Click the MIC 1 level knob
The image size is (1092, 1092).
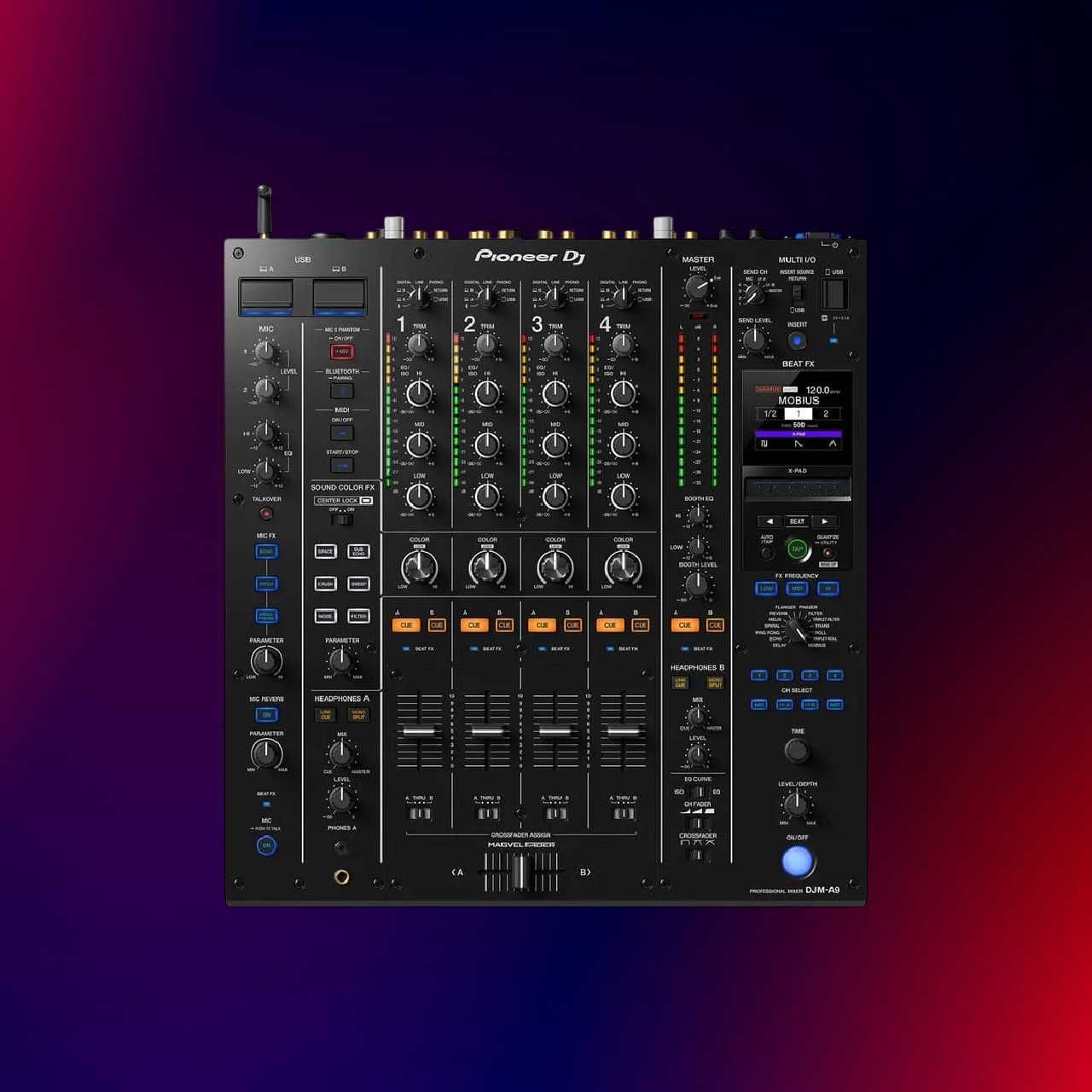click(x=267, y=351)
